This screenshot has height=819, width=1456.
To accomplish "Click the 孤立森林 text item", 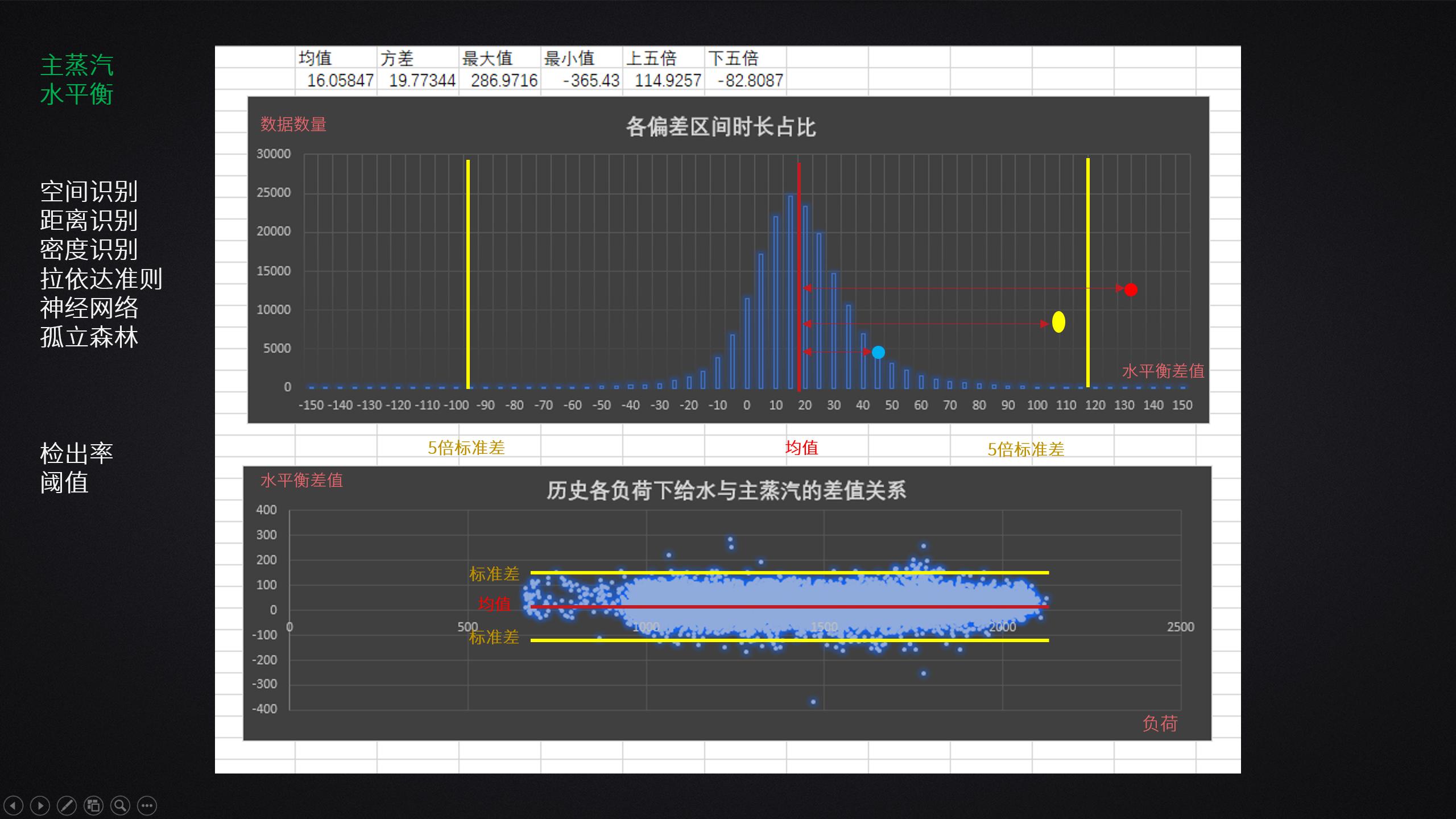I will [89, 337].
